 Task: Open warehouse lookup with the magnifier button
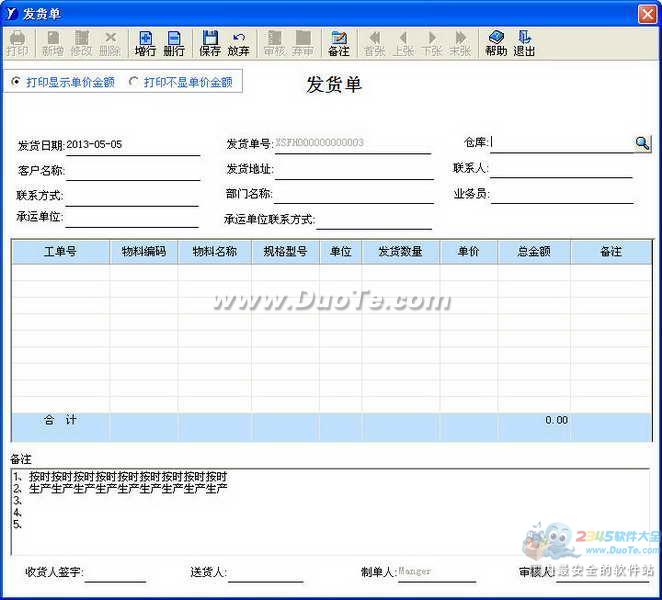642,143
